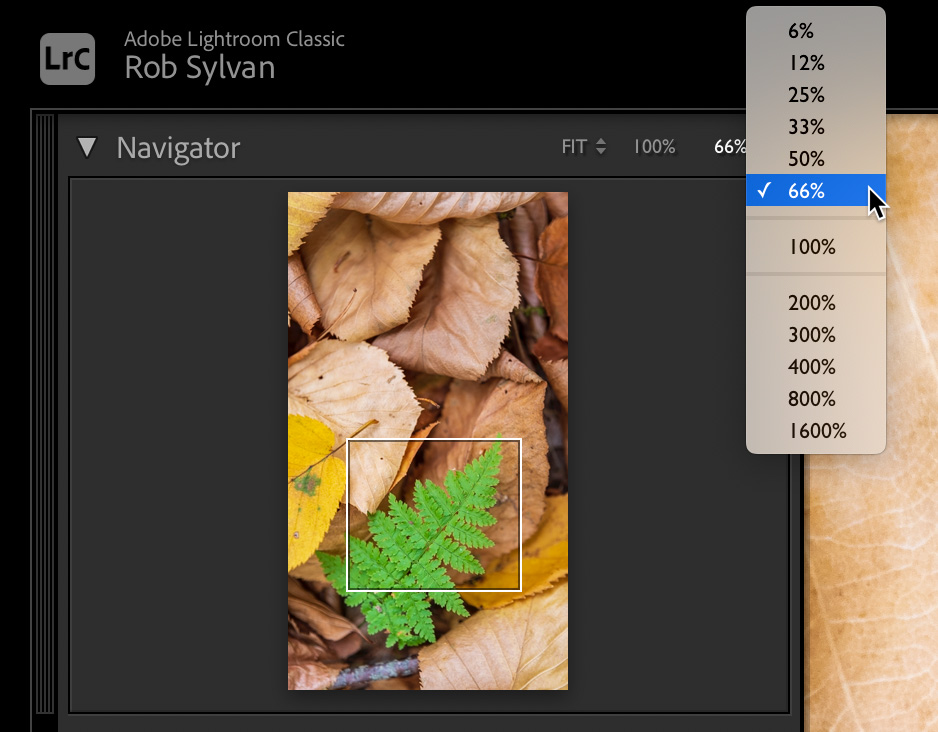This screenshot has height=732, width=938.
Task: Set Navigator zoom to 100% preset
Action: click(654, 147)
